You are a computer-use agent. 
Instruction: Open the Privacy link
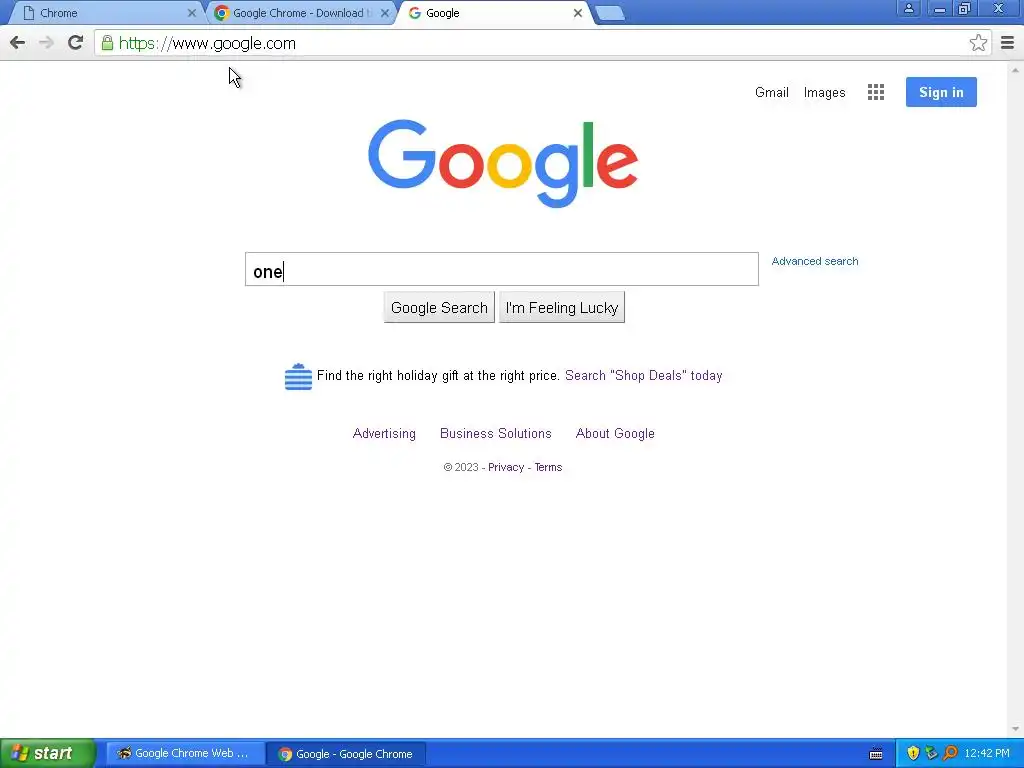(x=506, y=468)
